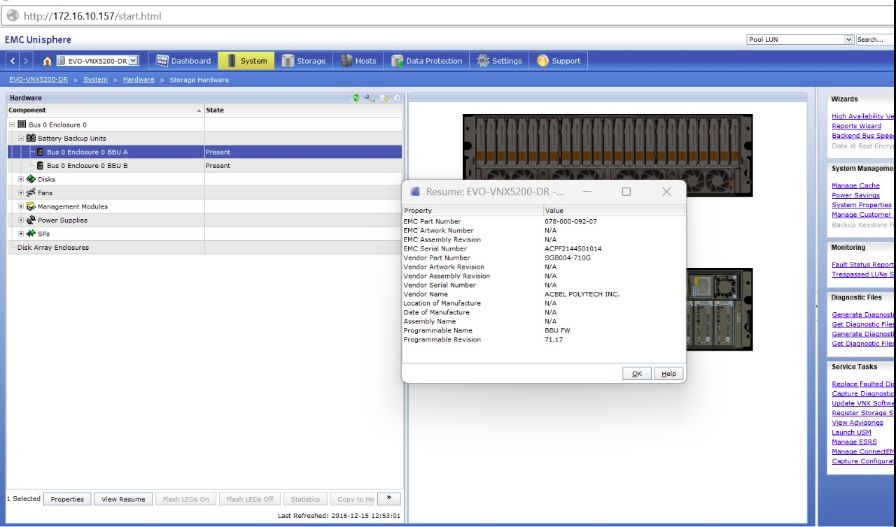Collapse the Bus 0 Enclosure 0 node
This screenshot has height=527, width=896.
(x=11, y=124)
